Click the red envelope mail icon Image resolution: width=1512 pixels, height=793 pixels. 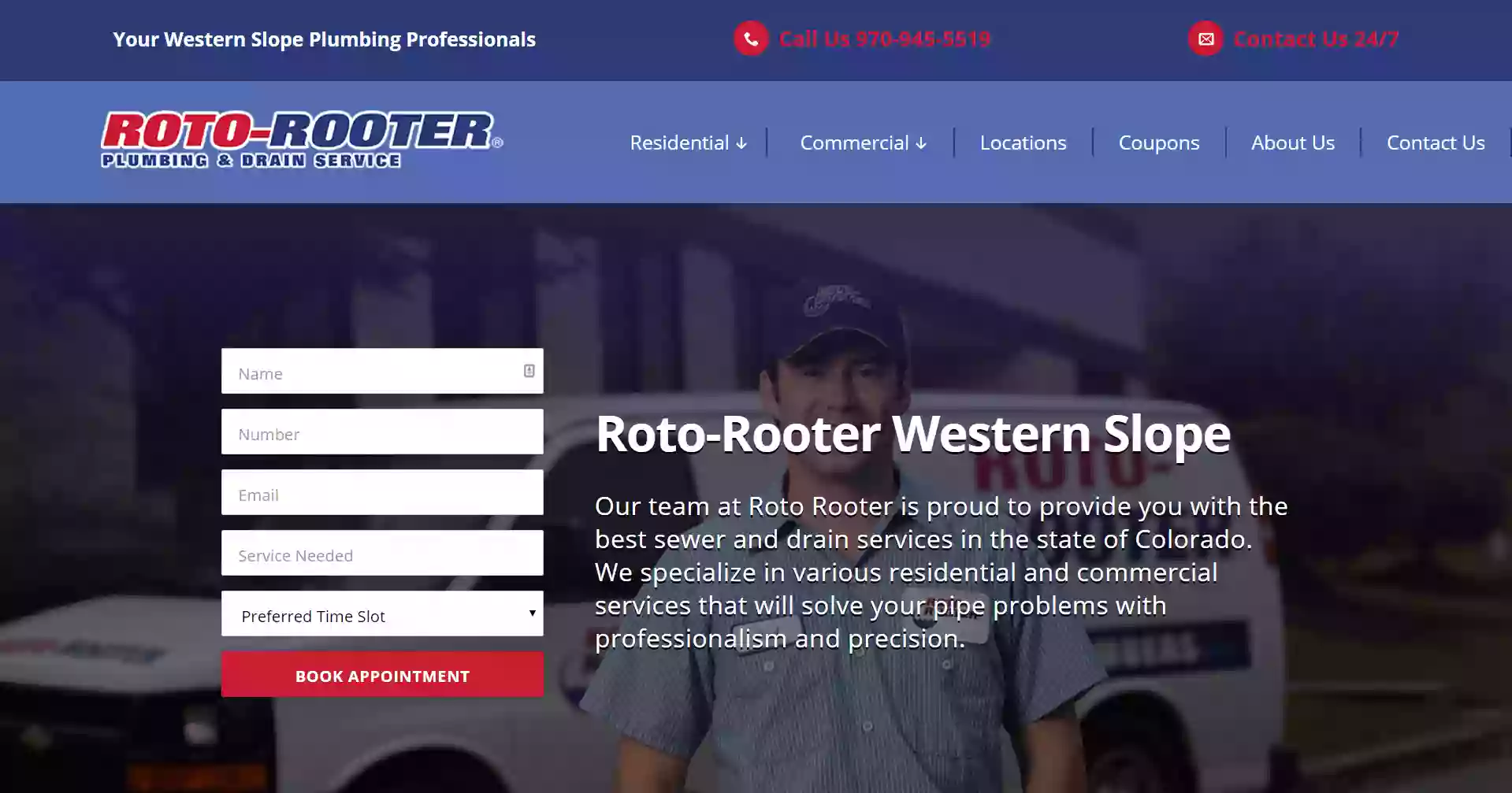(x=1206, y=39)
